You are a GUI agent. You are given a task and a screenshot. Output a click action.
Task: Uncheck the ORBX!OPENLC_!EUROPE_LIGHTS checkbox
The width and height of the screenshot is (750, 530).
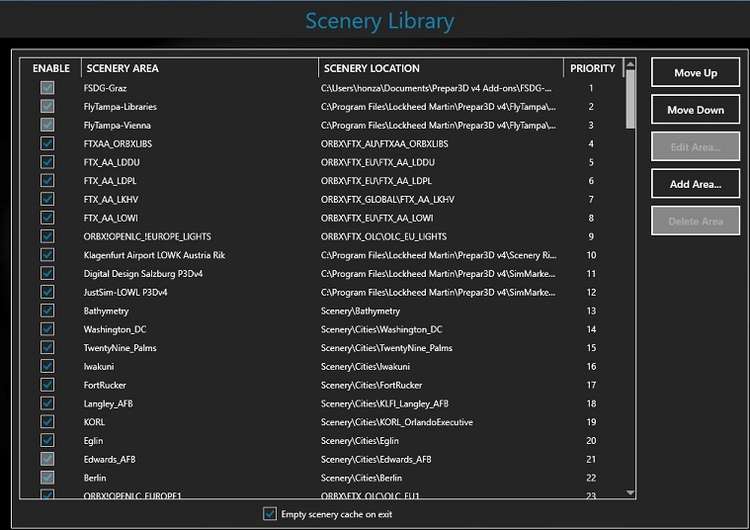47,236
